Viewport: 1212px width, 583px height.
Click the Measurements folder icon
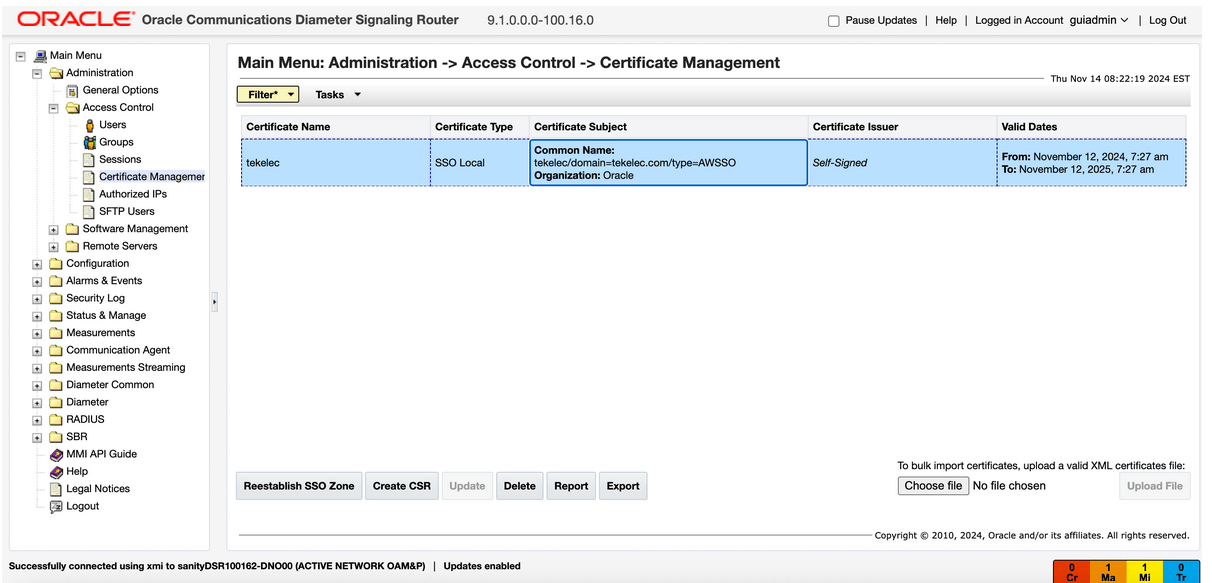point(56,333)
